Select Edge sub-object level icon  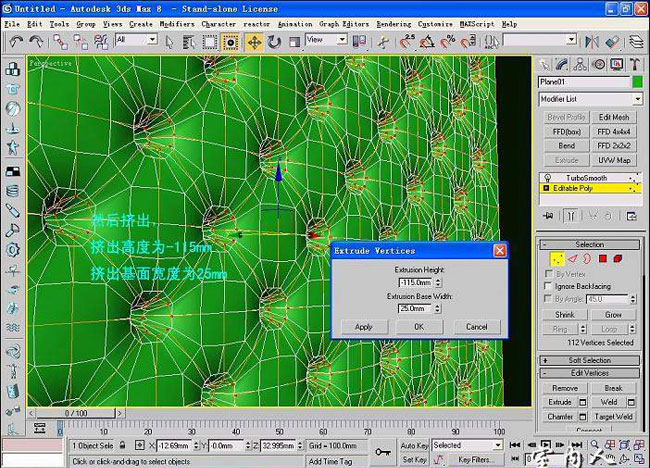click(572, 259)
